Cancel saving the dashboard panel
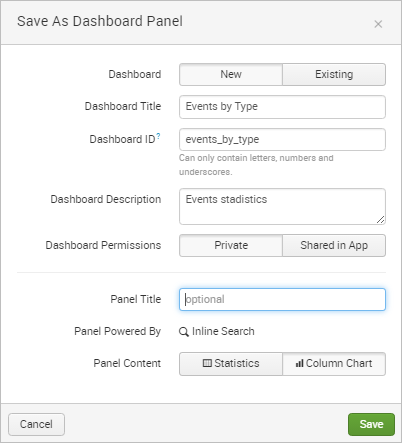The width and height of the screenshot is (402, 443). click(x=36, y=424)
